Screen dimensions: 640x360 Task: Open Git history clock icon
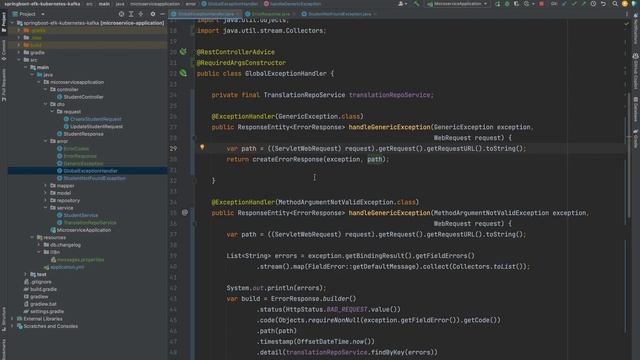[x=593, y=4]
